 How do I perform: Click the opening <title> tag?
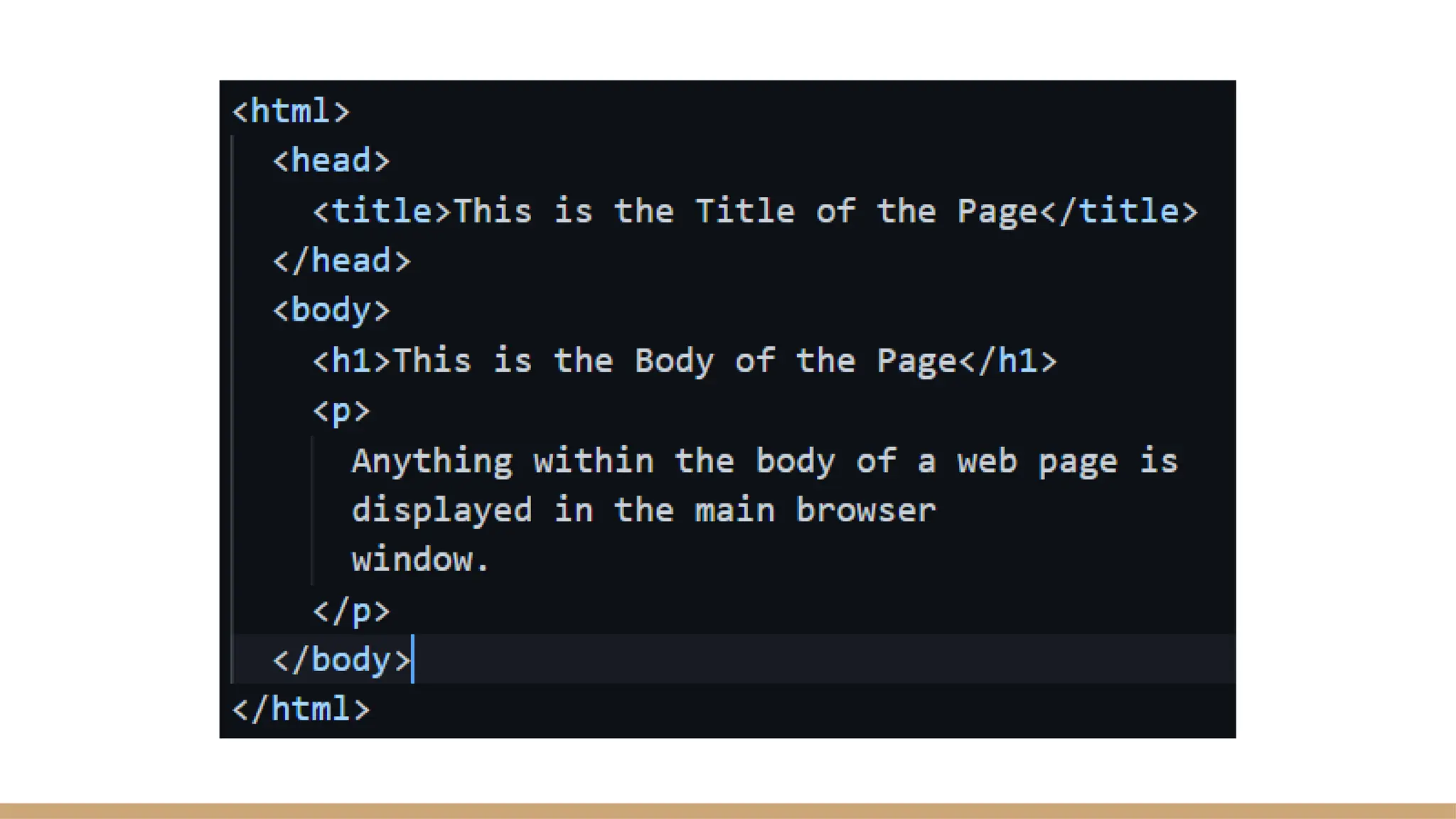pos(382,212)
